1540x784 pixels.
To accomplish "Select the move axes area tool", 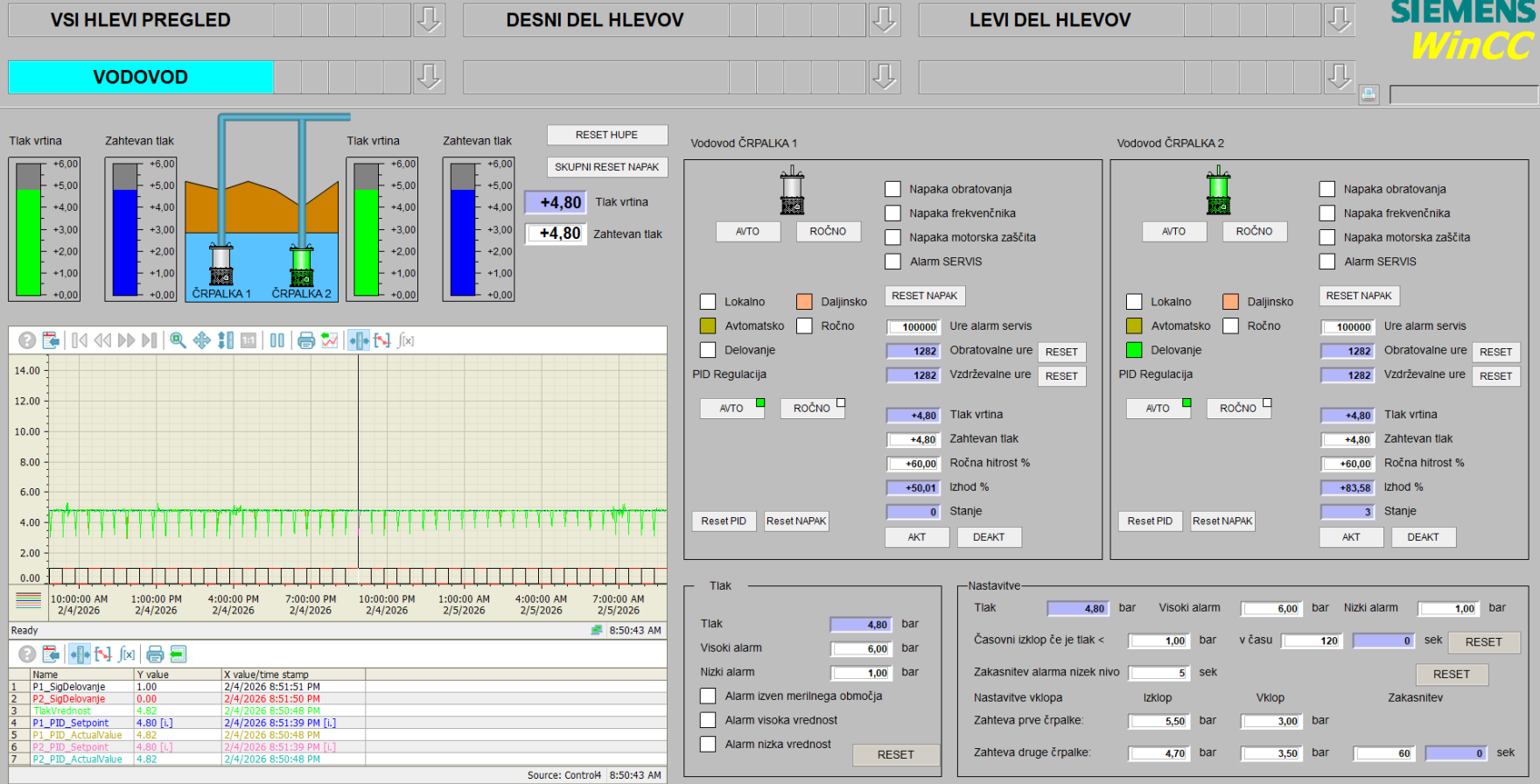I will (201, 340).
